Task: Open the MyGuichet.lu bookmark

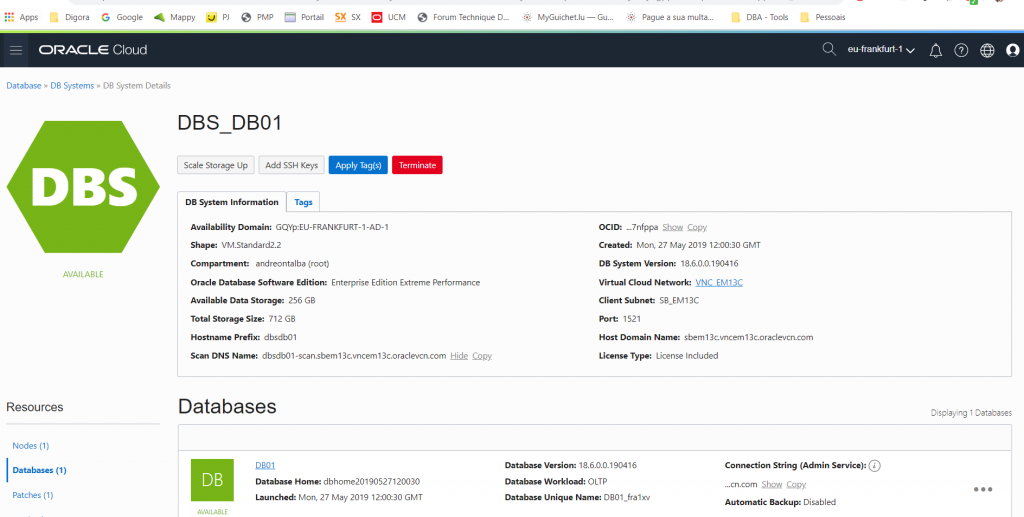Action: 568,17
